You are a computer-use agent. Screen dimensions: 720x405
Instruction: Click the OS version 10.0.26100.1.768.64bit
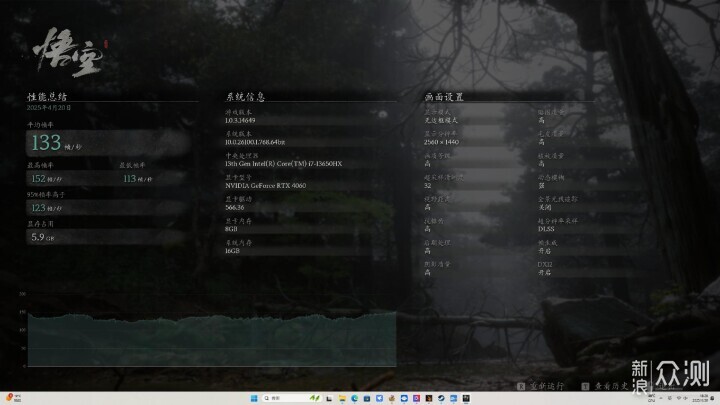click(x=255, y=142)
